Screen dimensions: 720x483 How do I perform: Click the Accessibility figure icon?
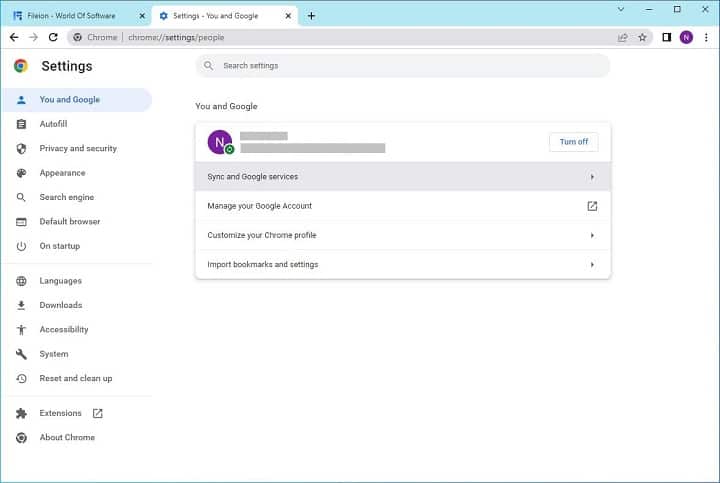pyautogui.click(x=21, y=330)
